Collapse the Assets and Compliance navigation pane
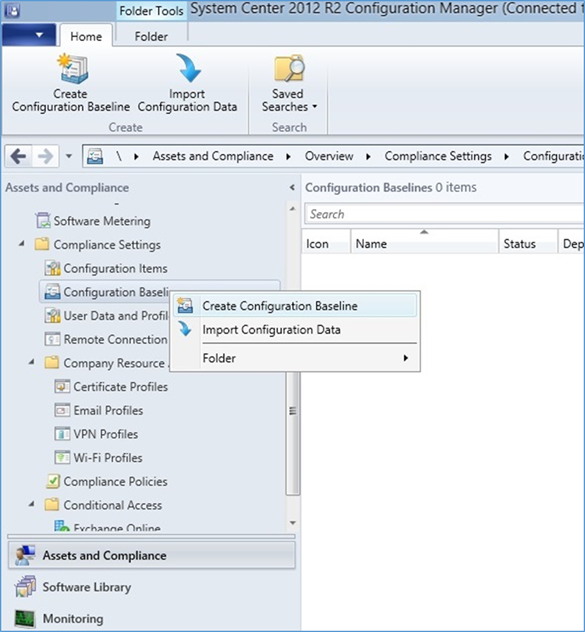Viewport: 585px width, 632px height. click(x=292, y=187)
